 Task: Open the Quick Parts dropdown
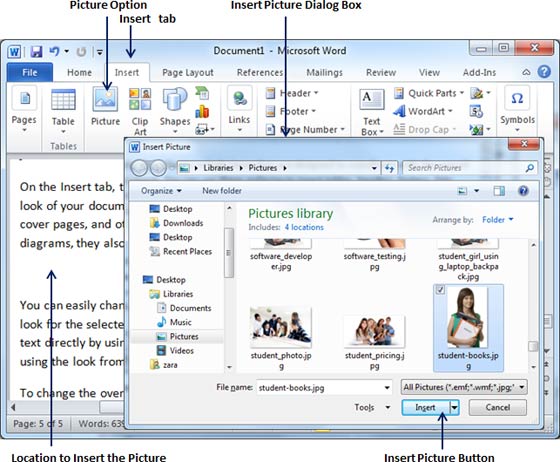(429, 93)
